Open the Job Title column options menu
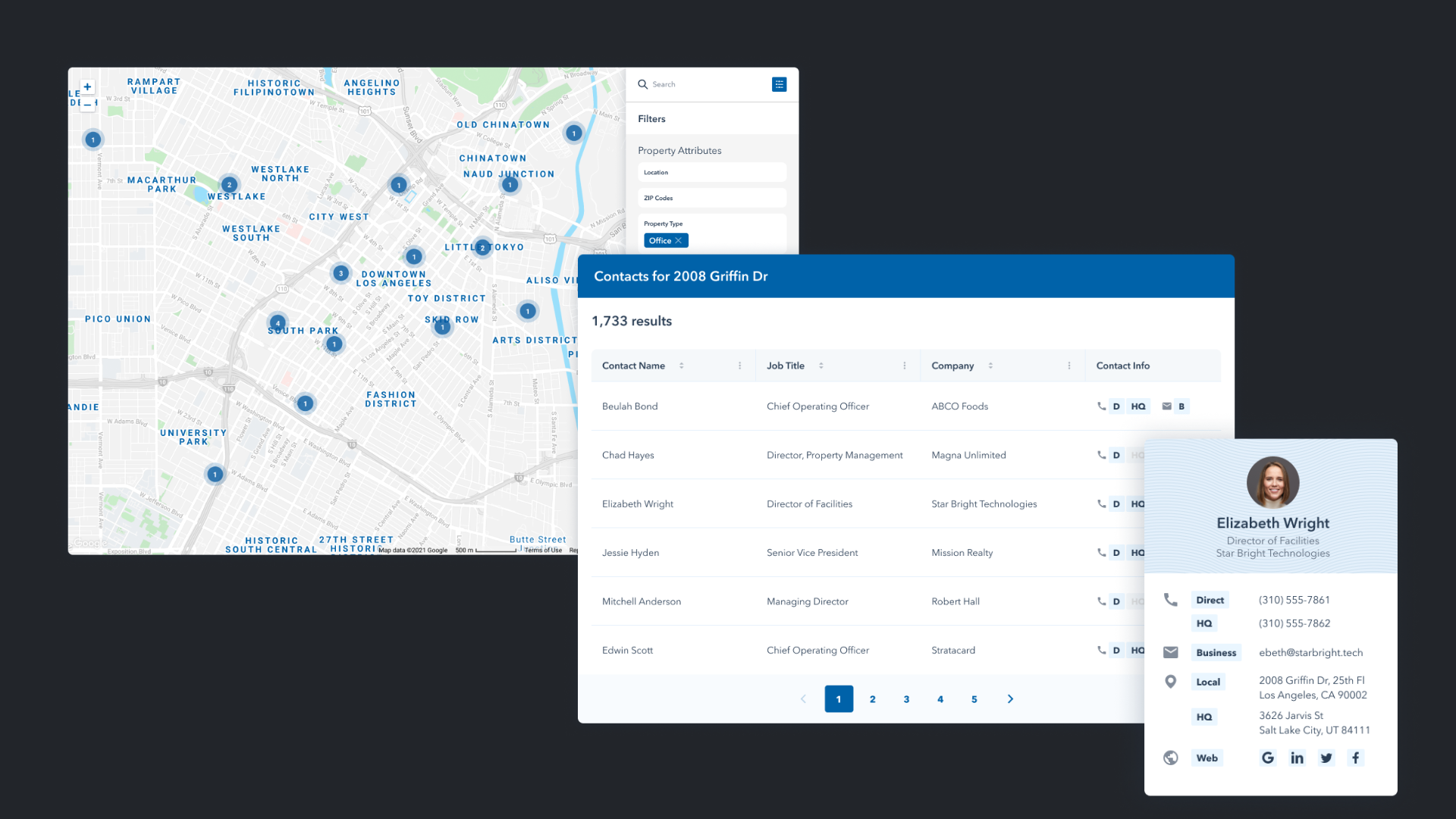 point(904,366)
